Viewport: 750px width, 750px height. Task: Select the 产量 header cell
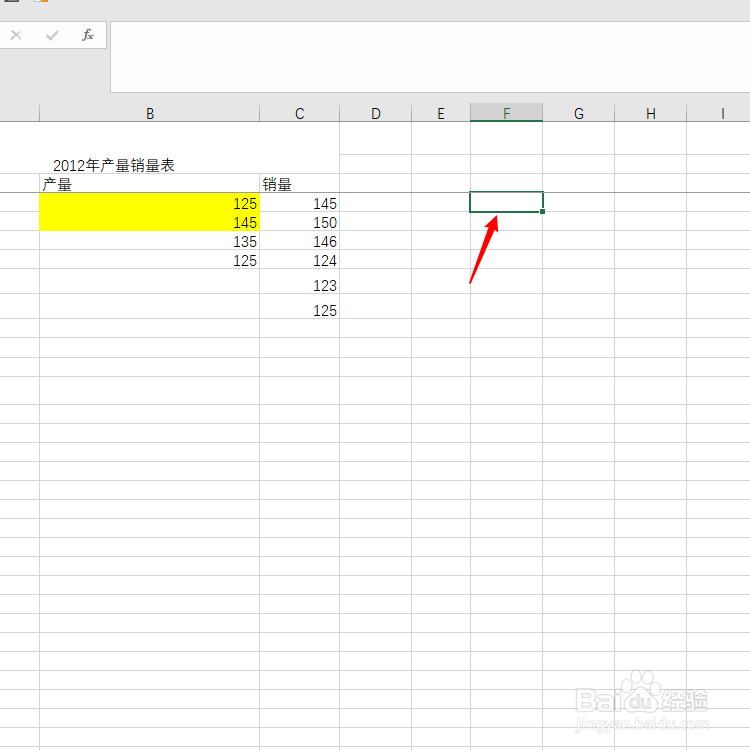click(149, 184)
